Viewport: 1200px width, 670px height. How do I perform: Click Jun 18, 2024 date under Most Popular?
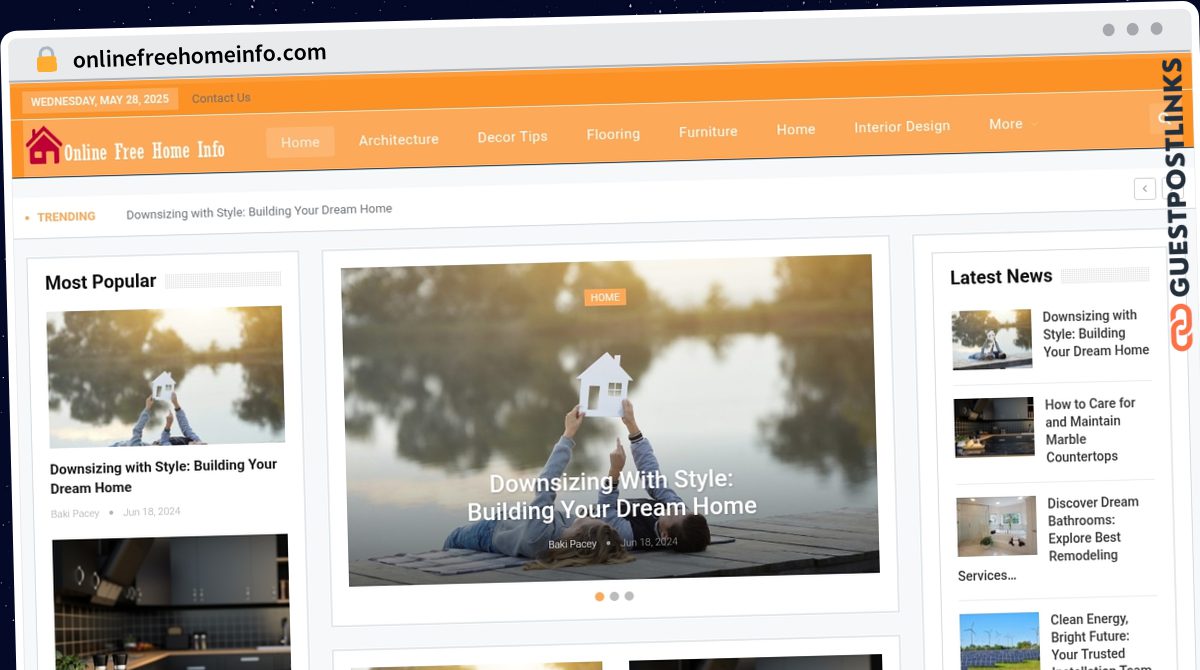tap(152, 512)
